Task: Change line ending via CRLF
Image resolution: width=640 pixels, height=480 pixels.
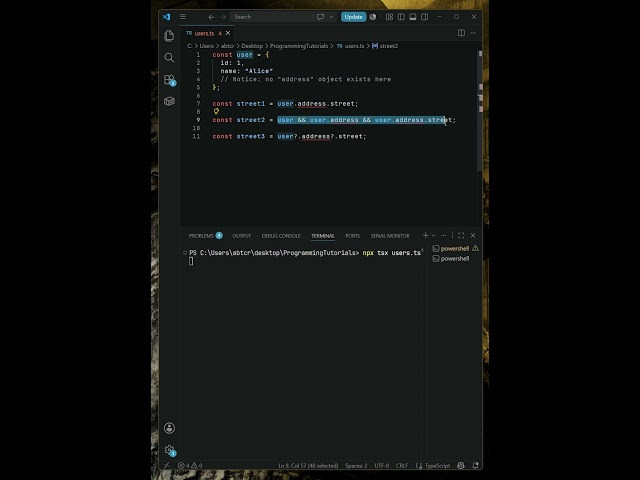Action: 402,465
